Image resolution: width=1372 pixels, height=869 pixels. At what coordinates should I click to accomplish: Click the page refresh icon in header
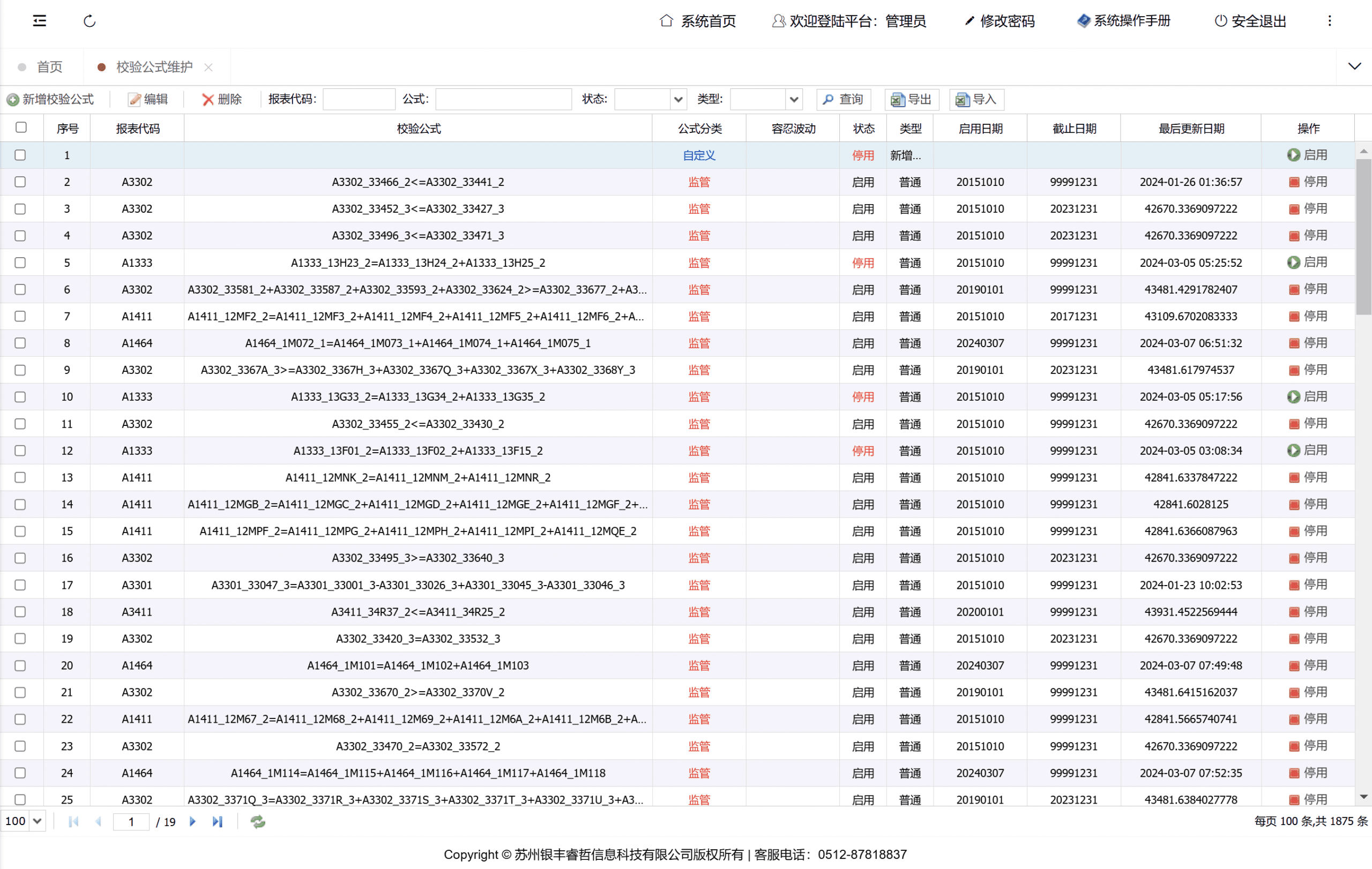point(90,21)
